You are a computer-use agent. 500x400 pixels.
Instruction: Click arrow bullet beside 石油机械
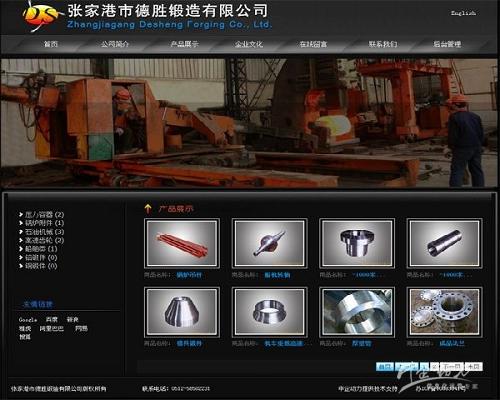click(21, 232)
